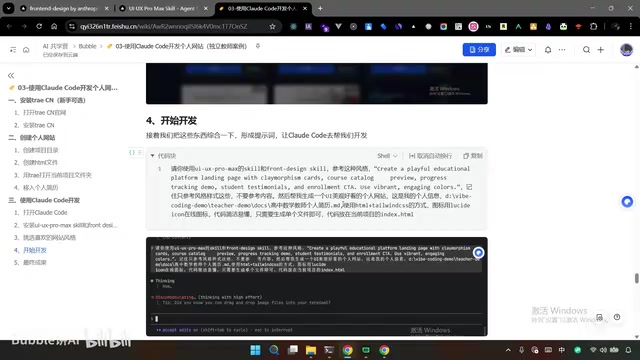Jump to 移入个人简历 heading
The width and height of the screenshot is (640, 360).
point(36,188)
